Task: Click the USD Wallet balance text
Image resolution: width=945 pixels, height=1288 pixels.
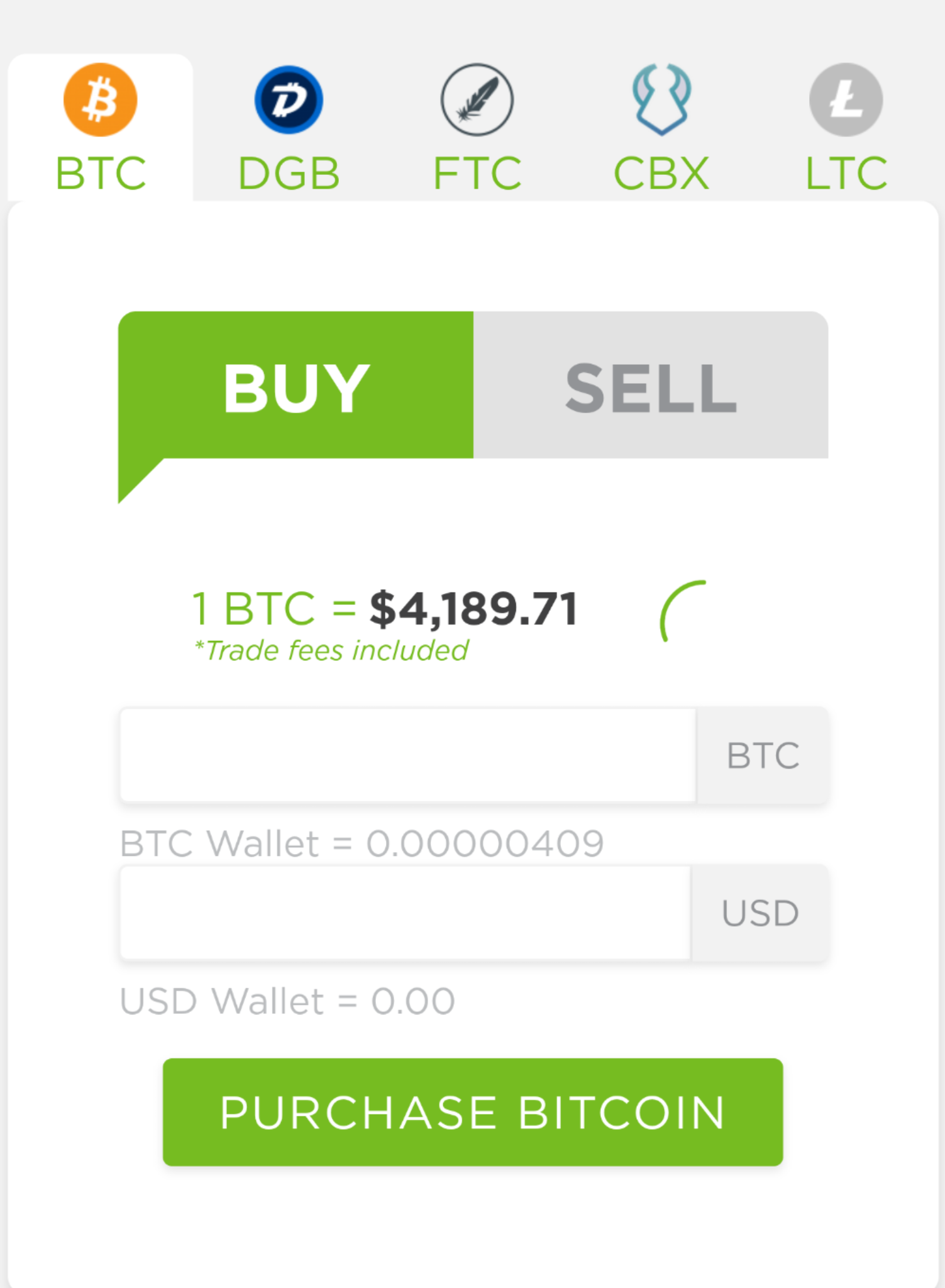Action: pyautogui.click(x=287, y=1001)
